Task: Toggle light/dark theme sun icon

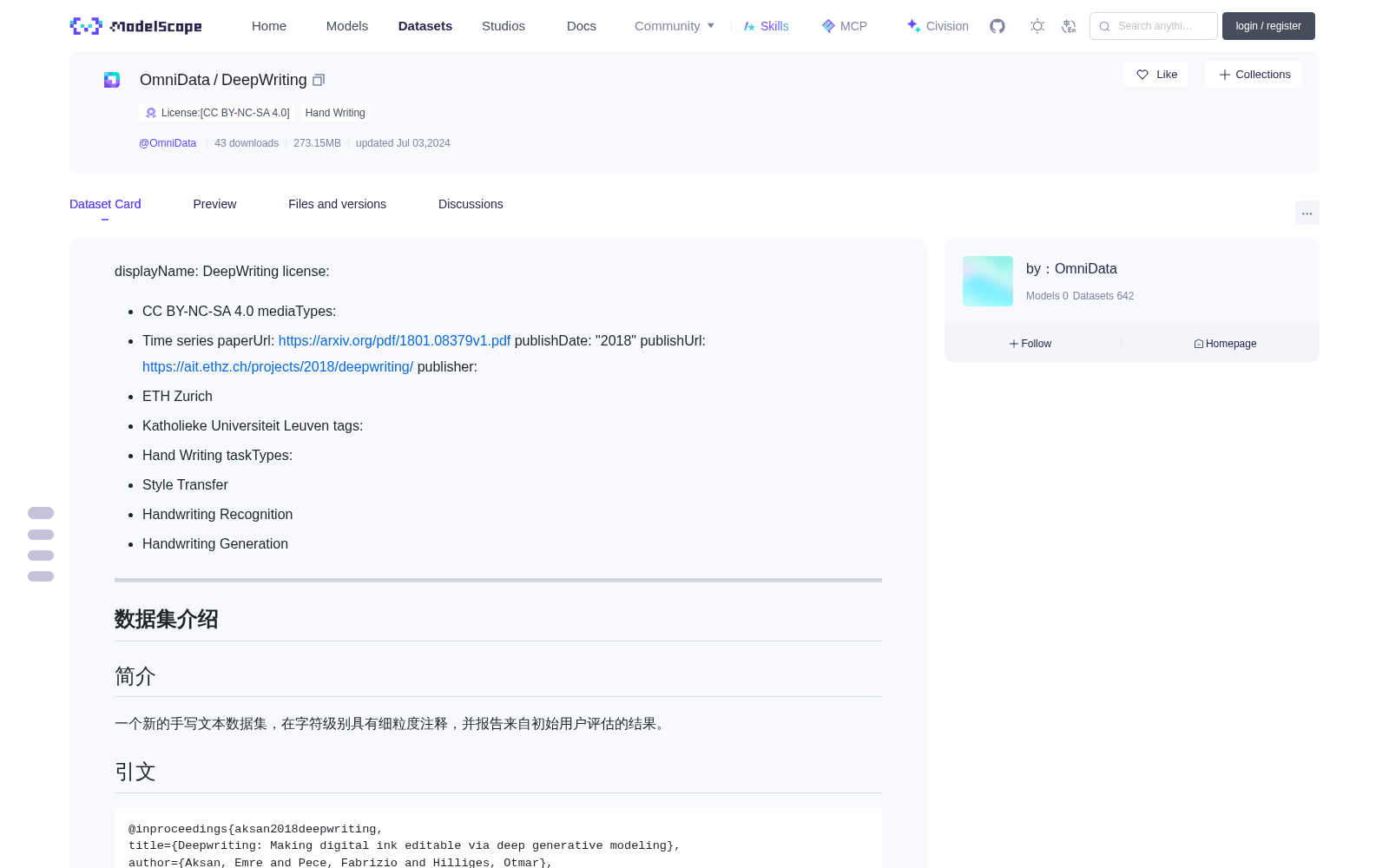Action: [1037, 26]
